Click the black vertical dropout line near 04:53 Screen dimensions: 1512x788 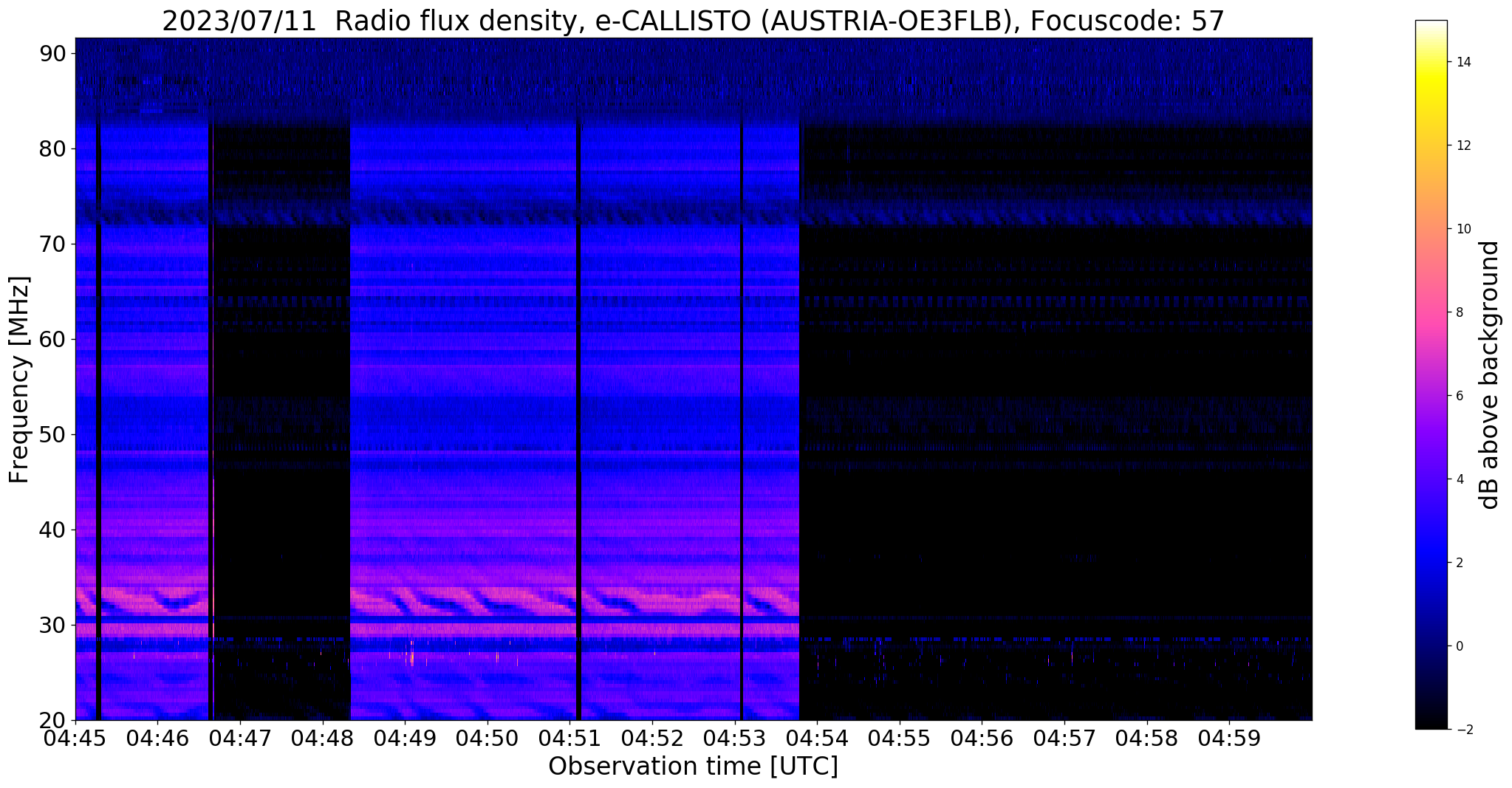(x=741, y=421)
